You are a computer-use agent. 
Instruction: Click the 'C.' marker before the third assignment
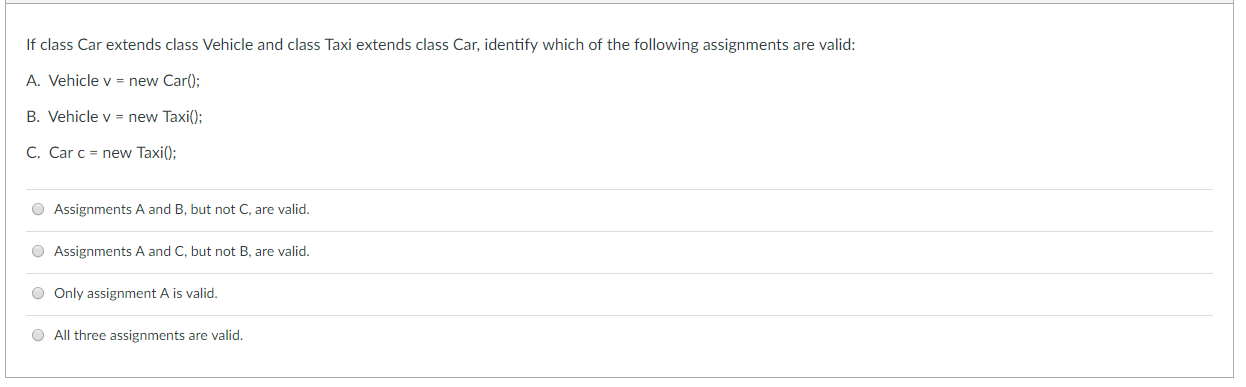pos(34,153)
